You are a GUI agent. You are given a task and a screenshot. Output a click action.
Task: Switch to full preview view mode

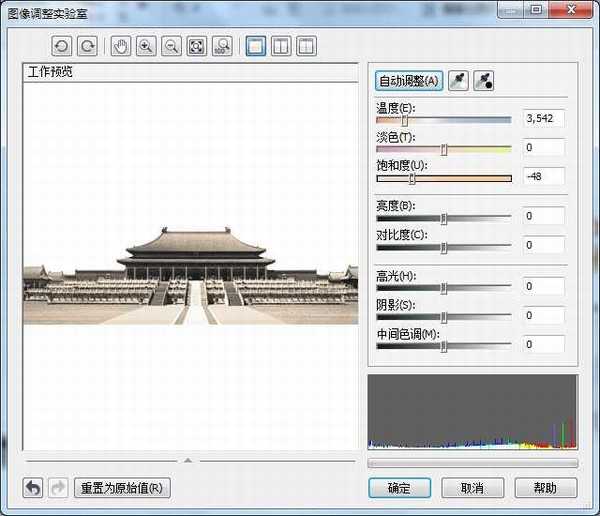[255, 46]
